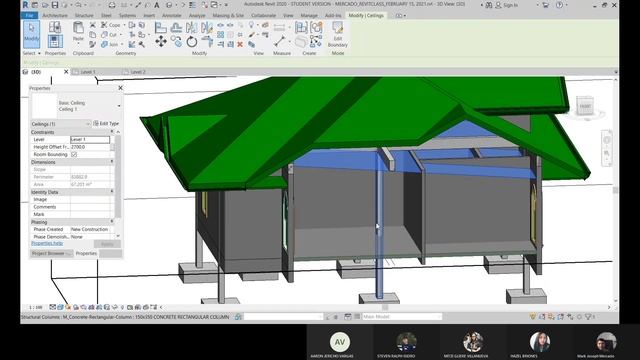Close the {3D} view tab
Viewport: 640px width, 360px height.
66,72
